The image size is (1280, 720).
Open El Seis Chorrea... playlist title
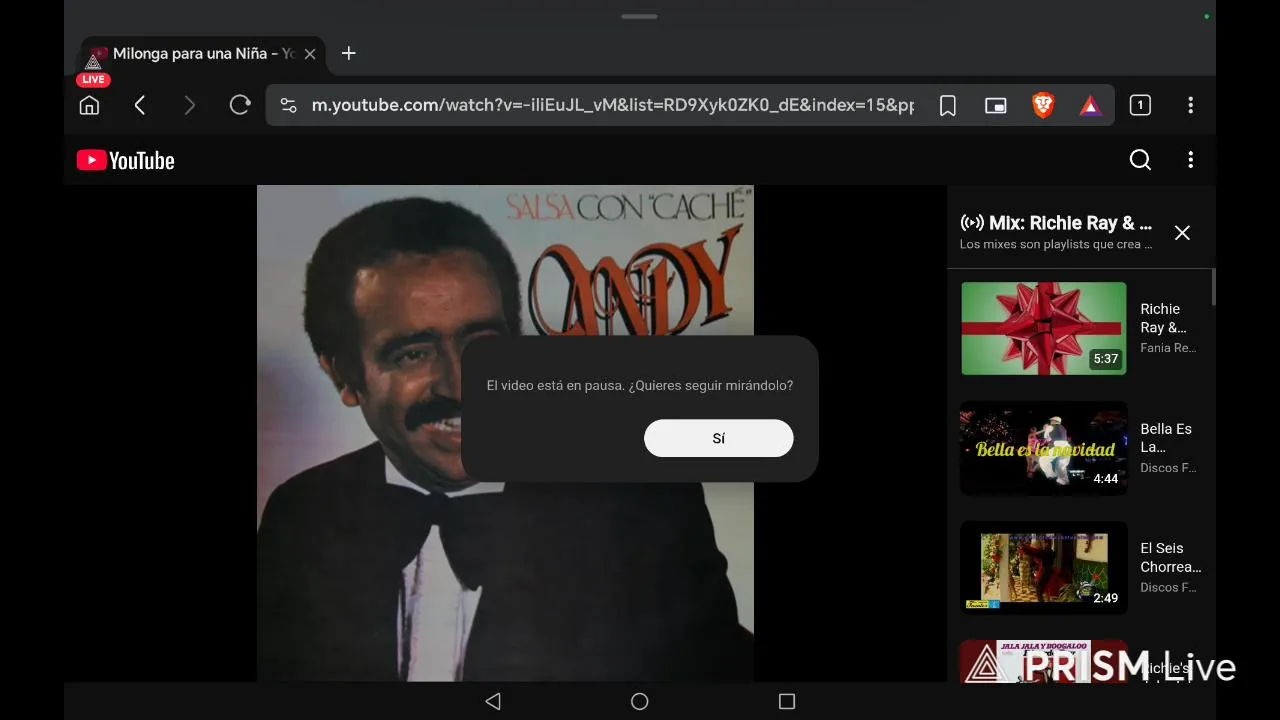tap(1171, 557)
